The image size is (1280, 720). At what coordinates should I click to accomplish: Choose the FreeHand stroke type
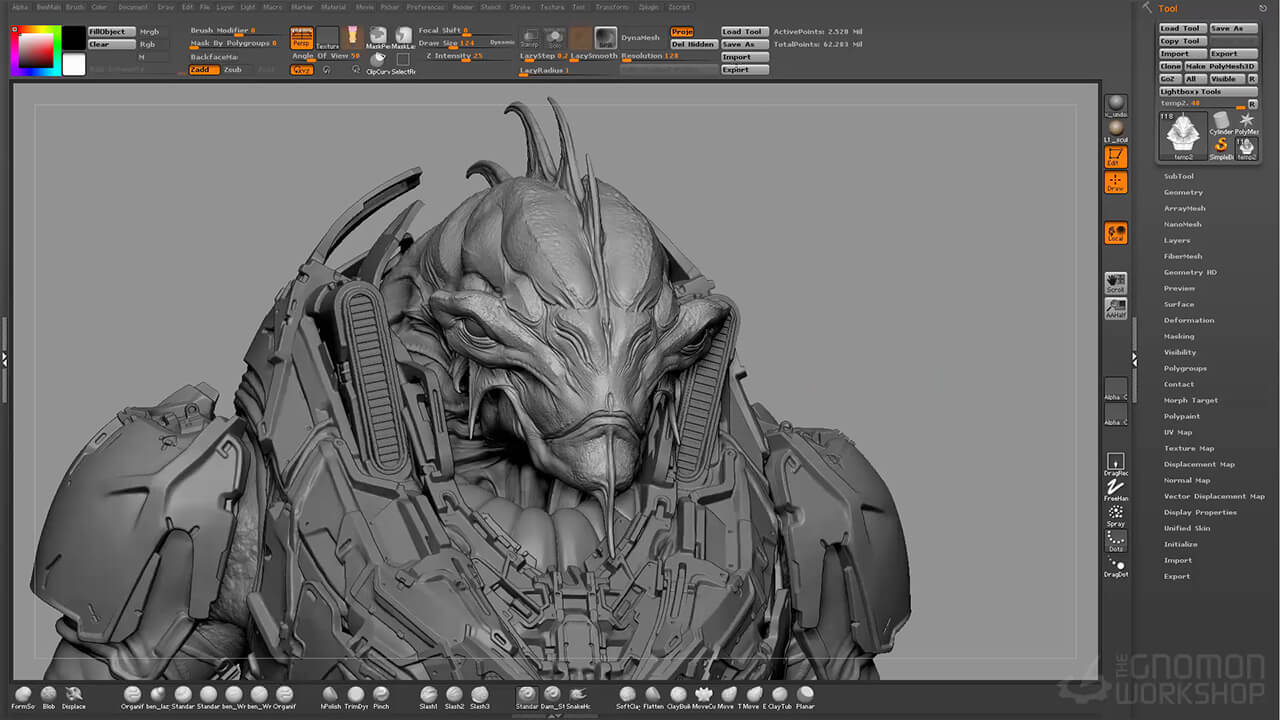[1115, 490]
